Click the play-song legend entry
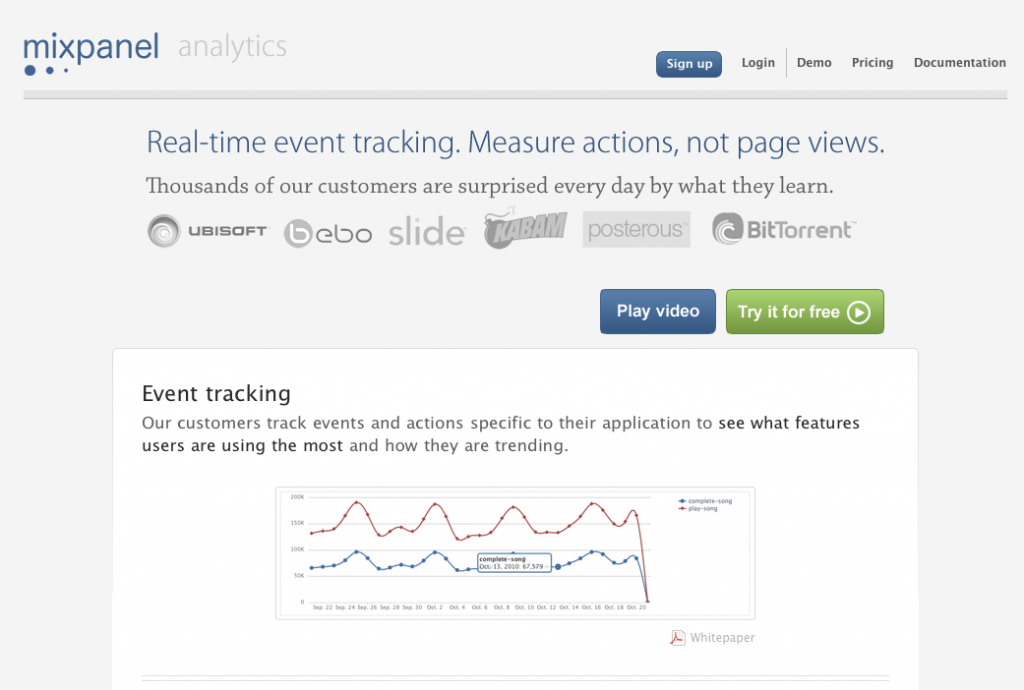The width and height of the screenshot is (1024, 690). [x=697, y=509]
